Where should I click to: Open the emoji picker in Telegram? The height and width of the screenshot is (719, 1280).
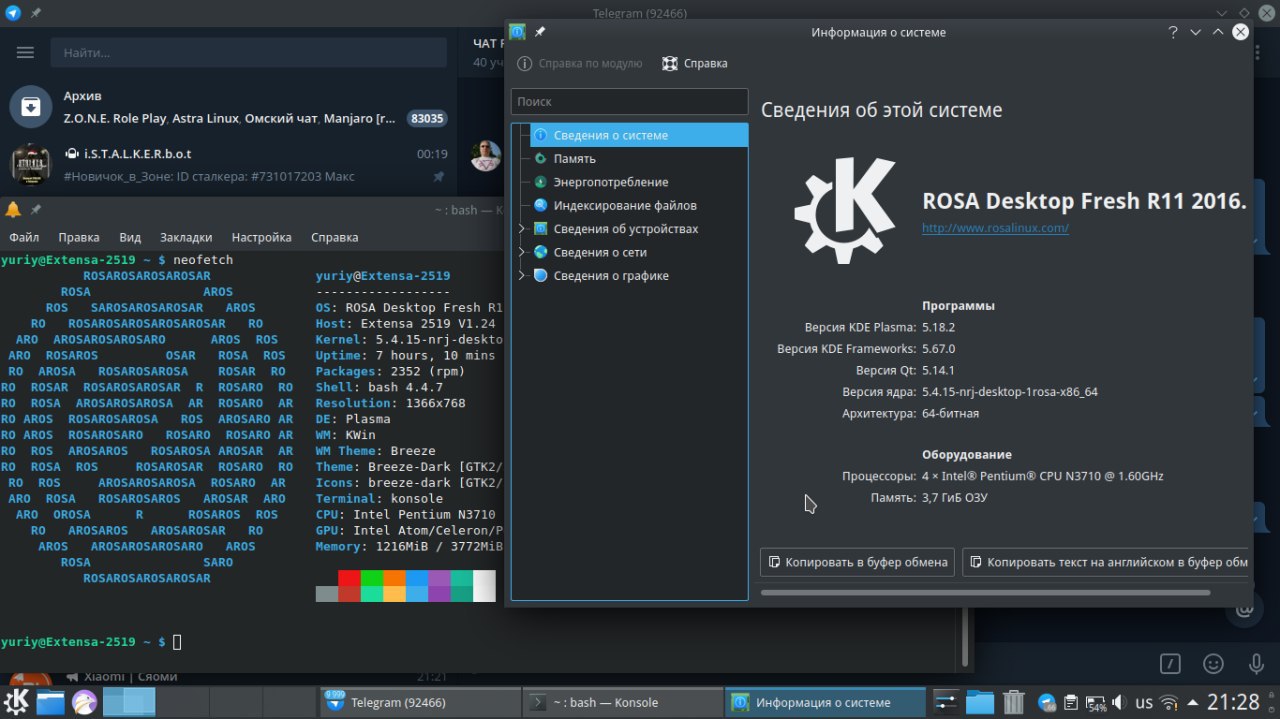[x=1213, y=663]
